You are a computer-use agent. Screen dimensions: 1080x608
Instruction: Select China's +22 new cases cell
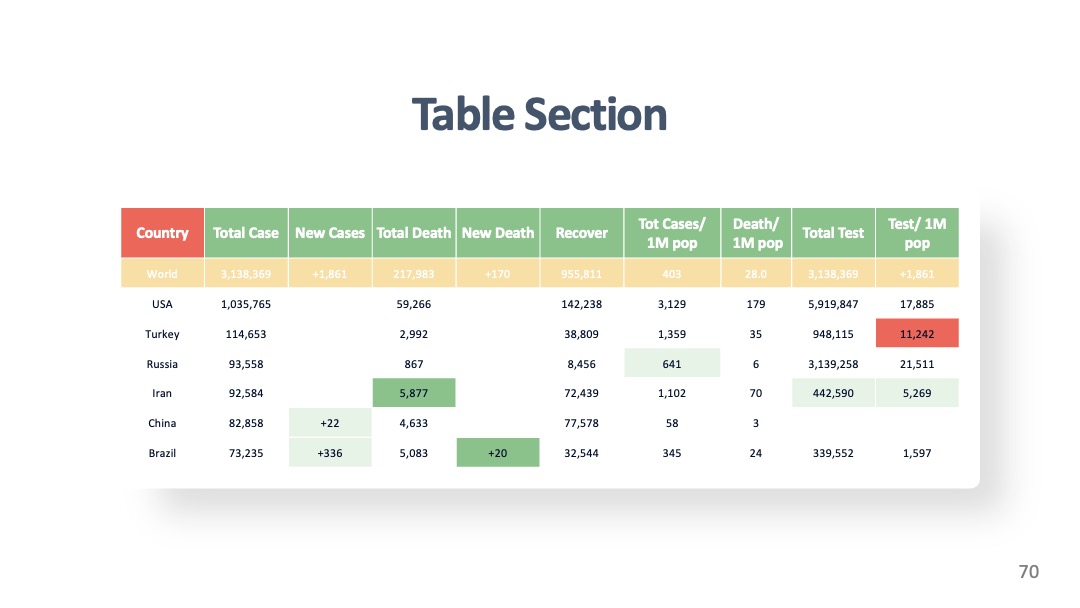[330, 423]
